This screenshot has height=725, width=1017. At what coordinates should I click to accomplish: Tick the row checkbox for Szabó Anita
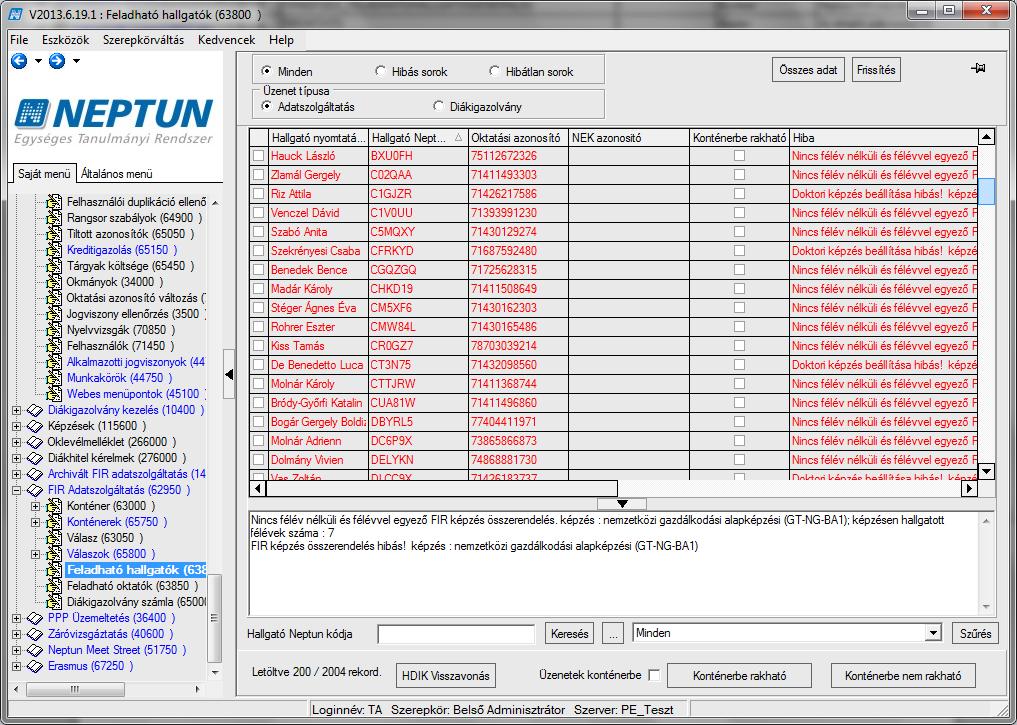tap(259, 232)
